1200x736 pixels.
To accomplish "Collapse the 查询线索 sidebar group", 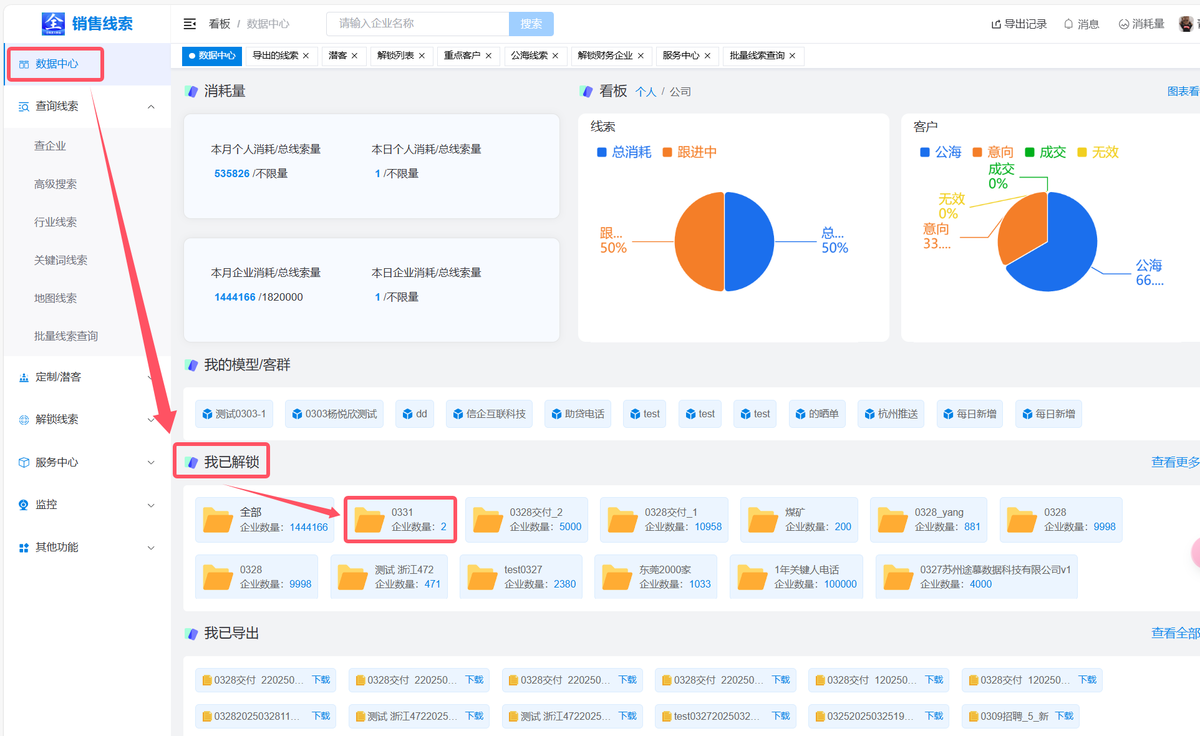I will click(87, 106).
